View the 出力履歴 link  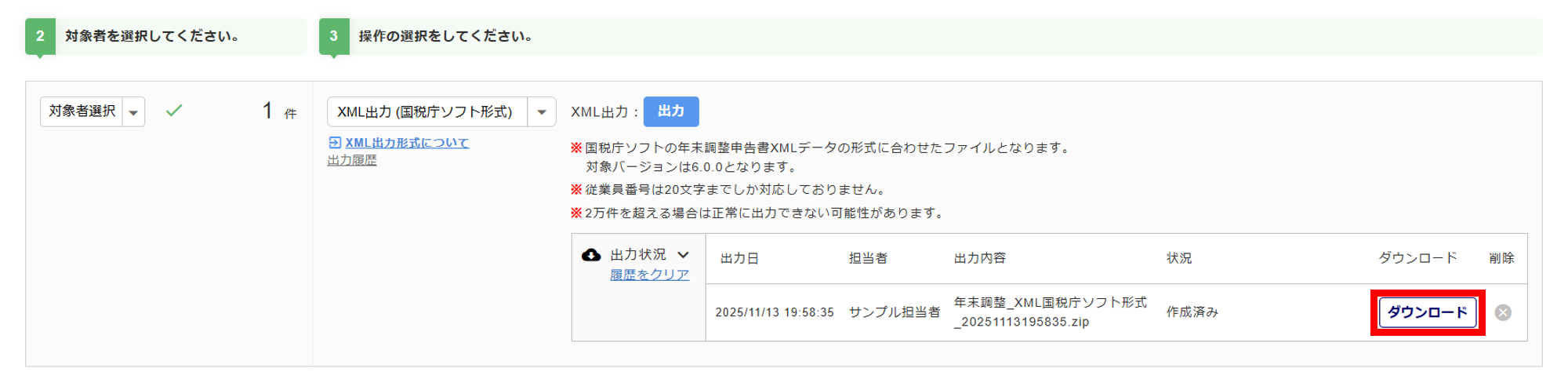pyautogui.click(x=352, y=160)
